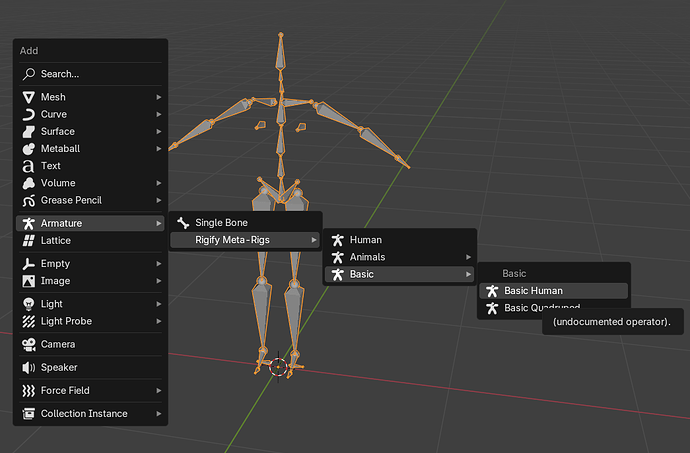Click the Animals submenu arrow
The height and width of the screenshot is (453, 690).
click(469, 257)
